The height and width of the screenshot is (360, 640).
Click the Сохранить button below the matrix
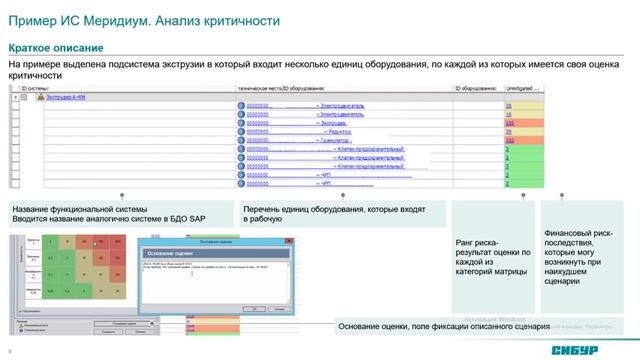[109, 331]
